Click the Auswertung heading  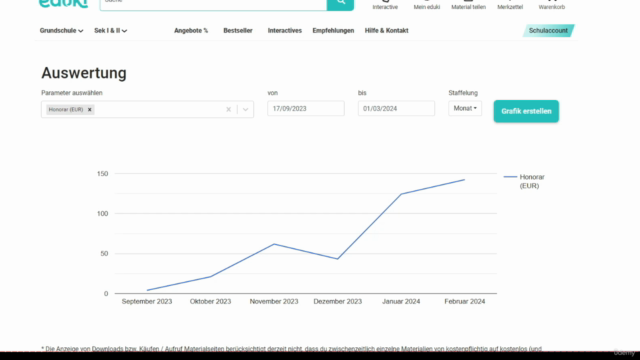(84, 73)
